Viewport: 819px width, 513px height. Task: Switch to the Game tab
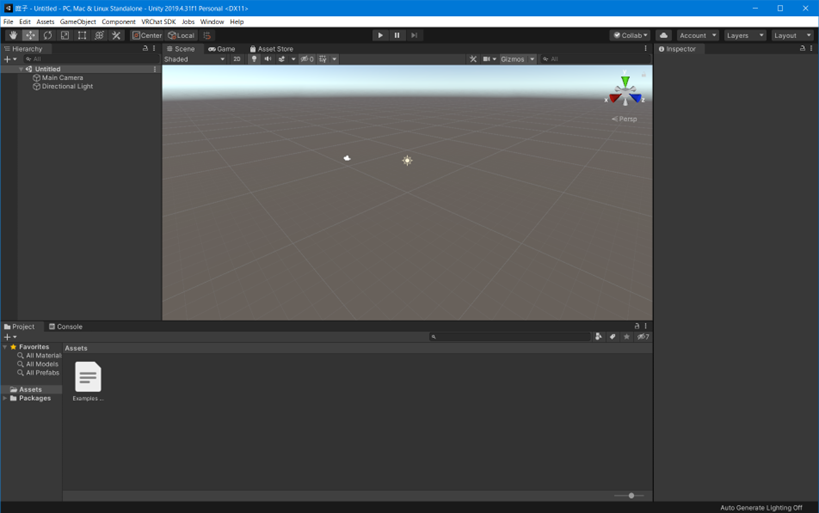[x=222, y=48]
